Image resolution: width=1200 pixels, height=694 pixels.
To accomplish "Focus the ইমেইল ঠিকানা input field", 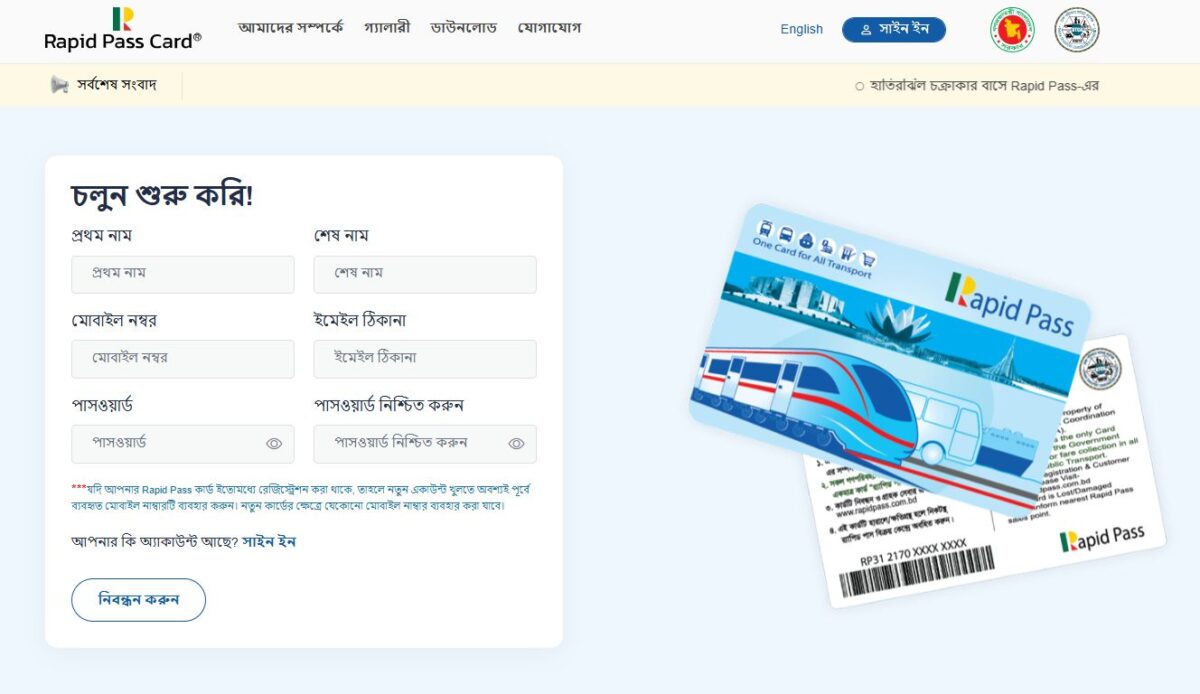I will [x=425, y=359].
